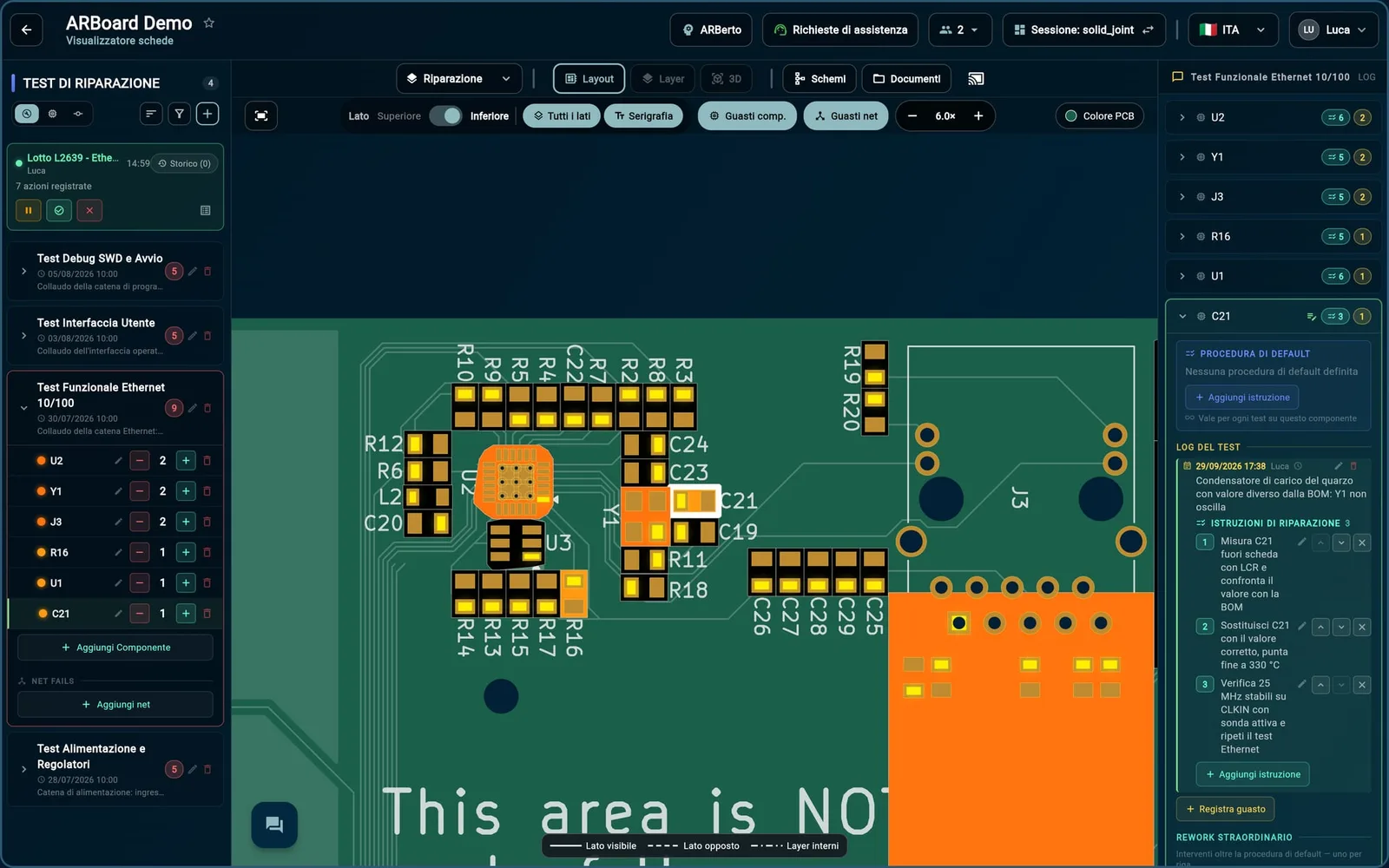Screen dimensions: 1389x868
Task: Cancel the Lotto L2639 session with the red X
Action: (x=89, y=210)
